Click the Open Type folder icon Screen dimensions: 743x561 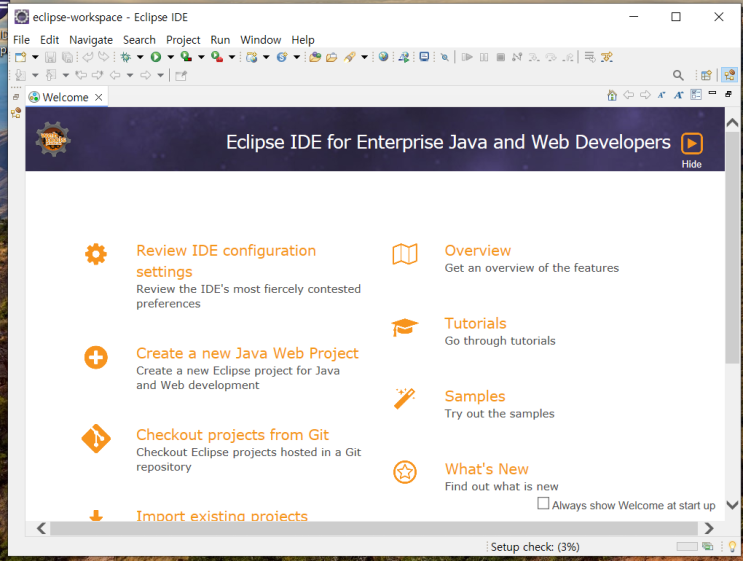coord(315,57)
